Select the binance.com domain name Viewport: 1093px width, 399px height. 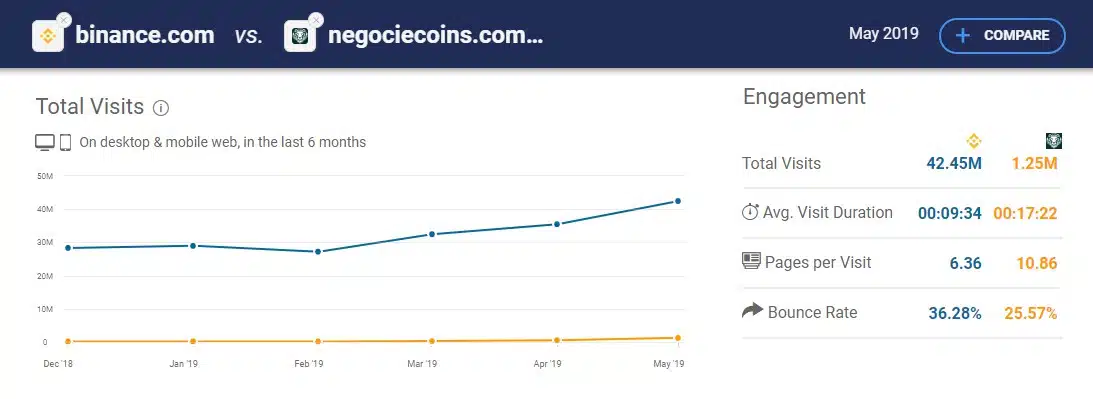point(145,36)
